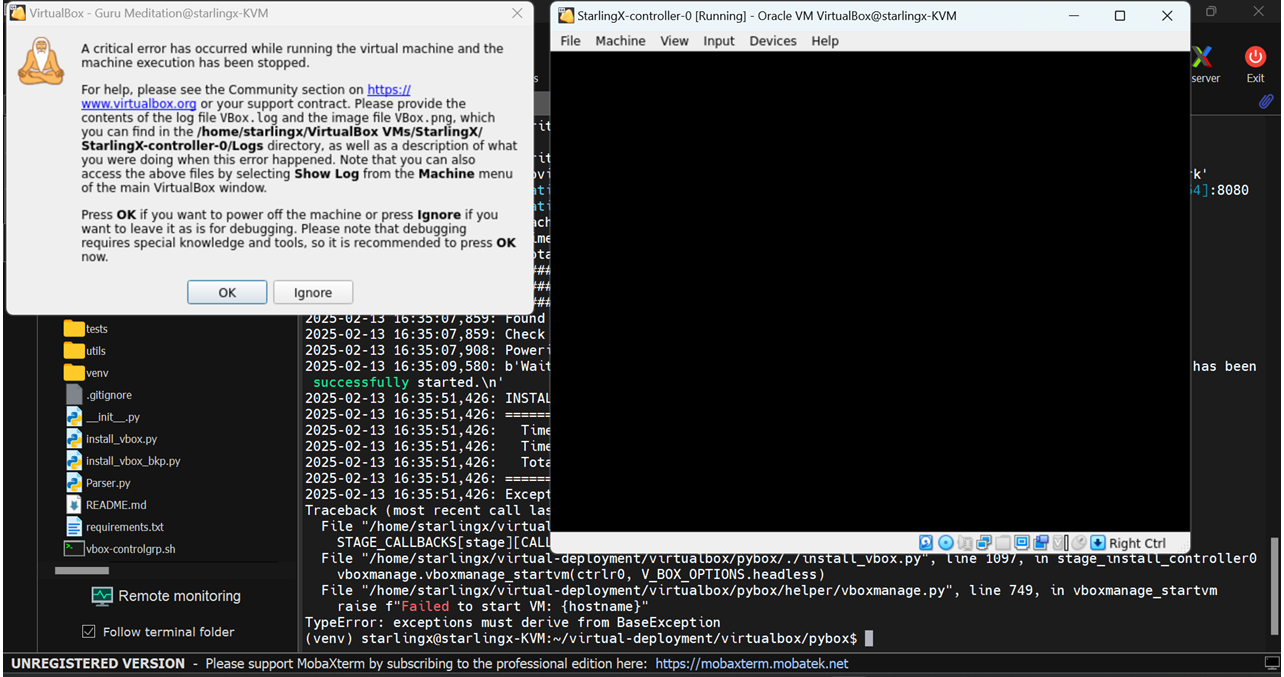Open the Devices menu in StarlingX VM window
1284x677 pixels.
(773, 41)
